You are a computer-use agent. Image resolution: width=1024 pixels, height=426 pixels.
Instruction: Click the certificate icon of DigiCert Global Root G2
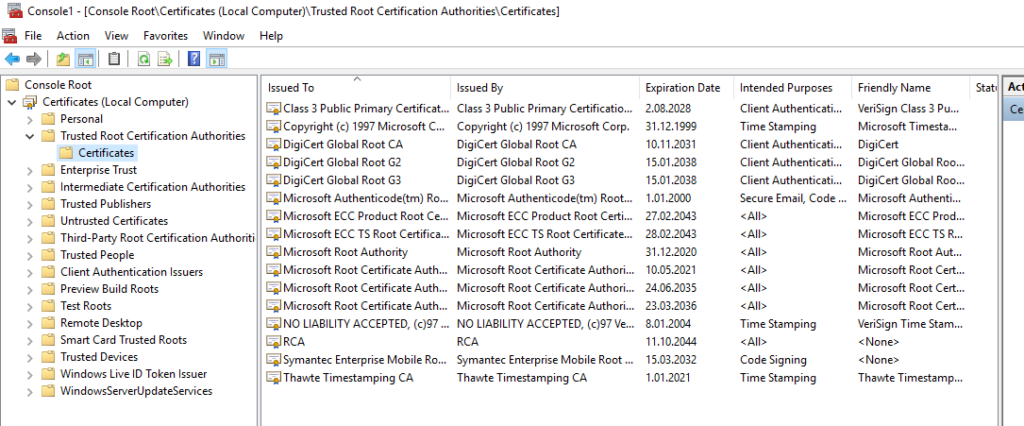pyautogui.click(x=274, y=163)
